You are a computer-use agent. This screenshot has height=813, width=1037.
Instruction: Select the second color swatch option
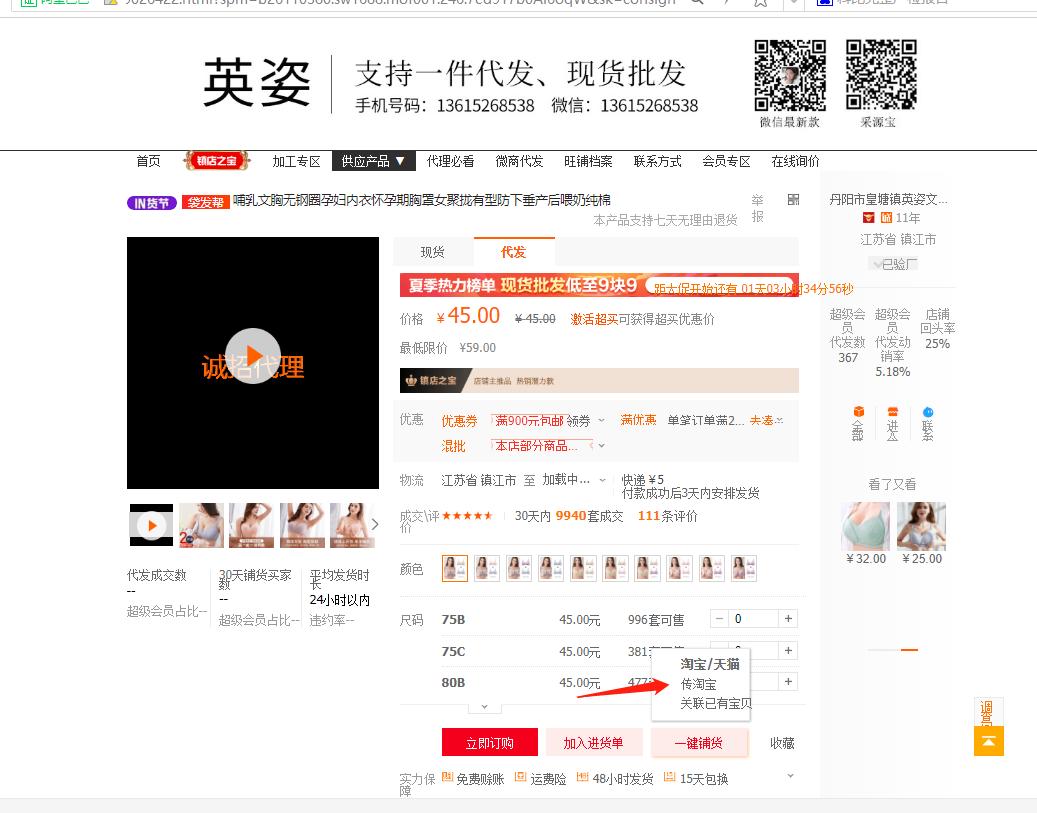pos(486,567)
